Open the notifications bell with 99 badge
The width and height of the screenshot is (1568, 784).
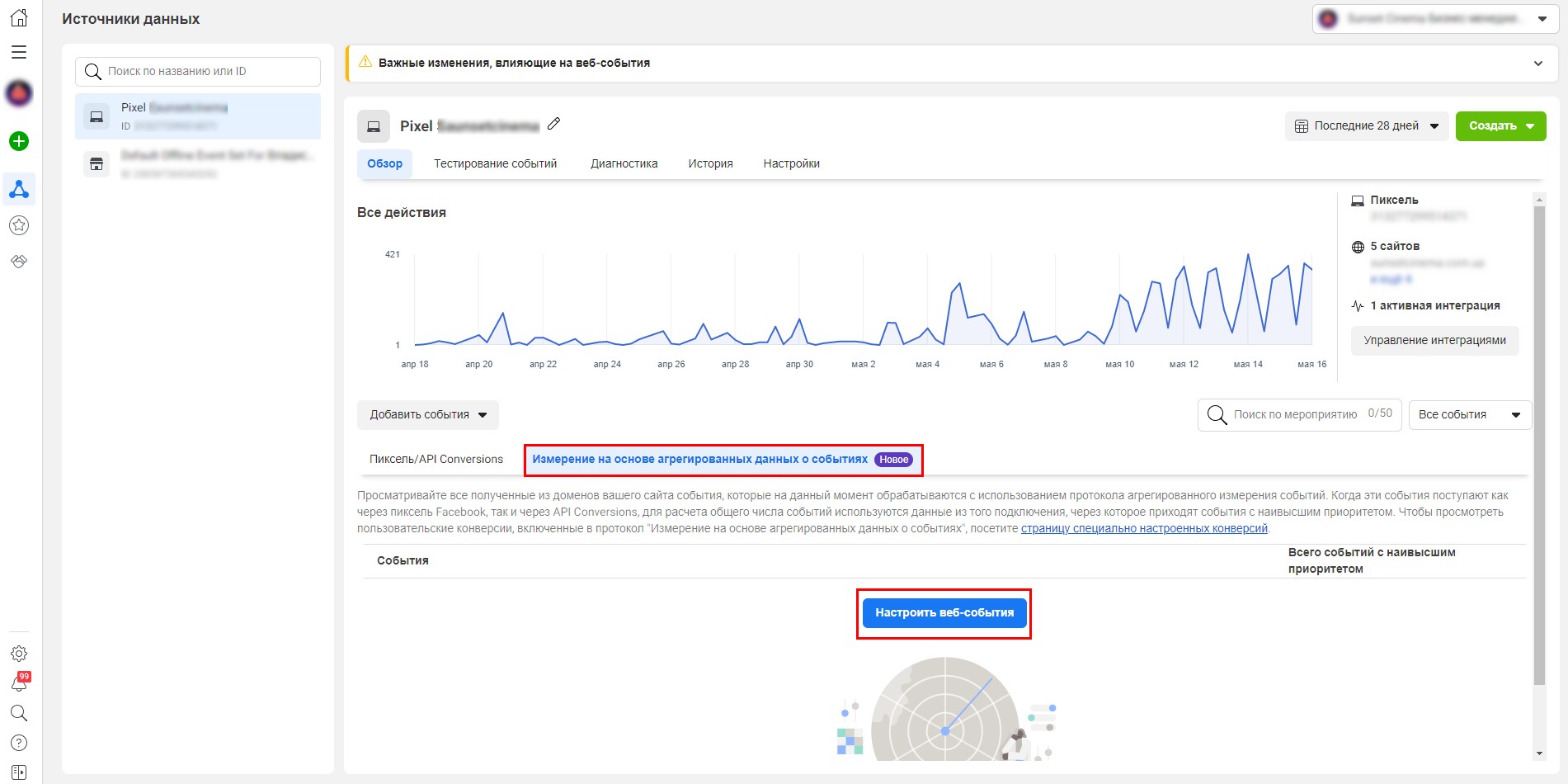[19, 682]
